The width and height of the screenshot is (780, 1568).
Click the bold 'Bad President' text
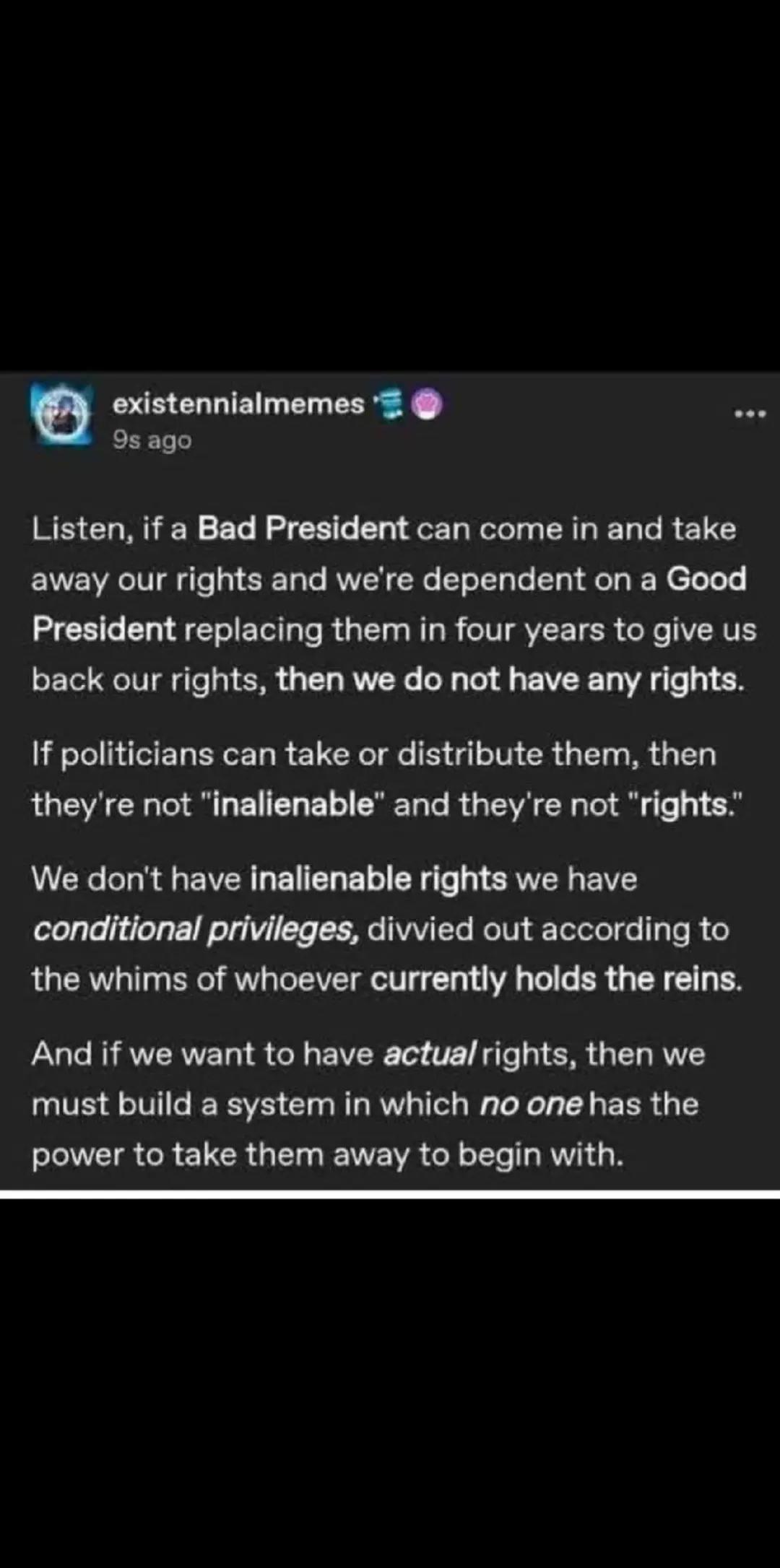pyautogui.click(x=303, y=528)
